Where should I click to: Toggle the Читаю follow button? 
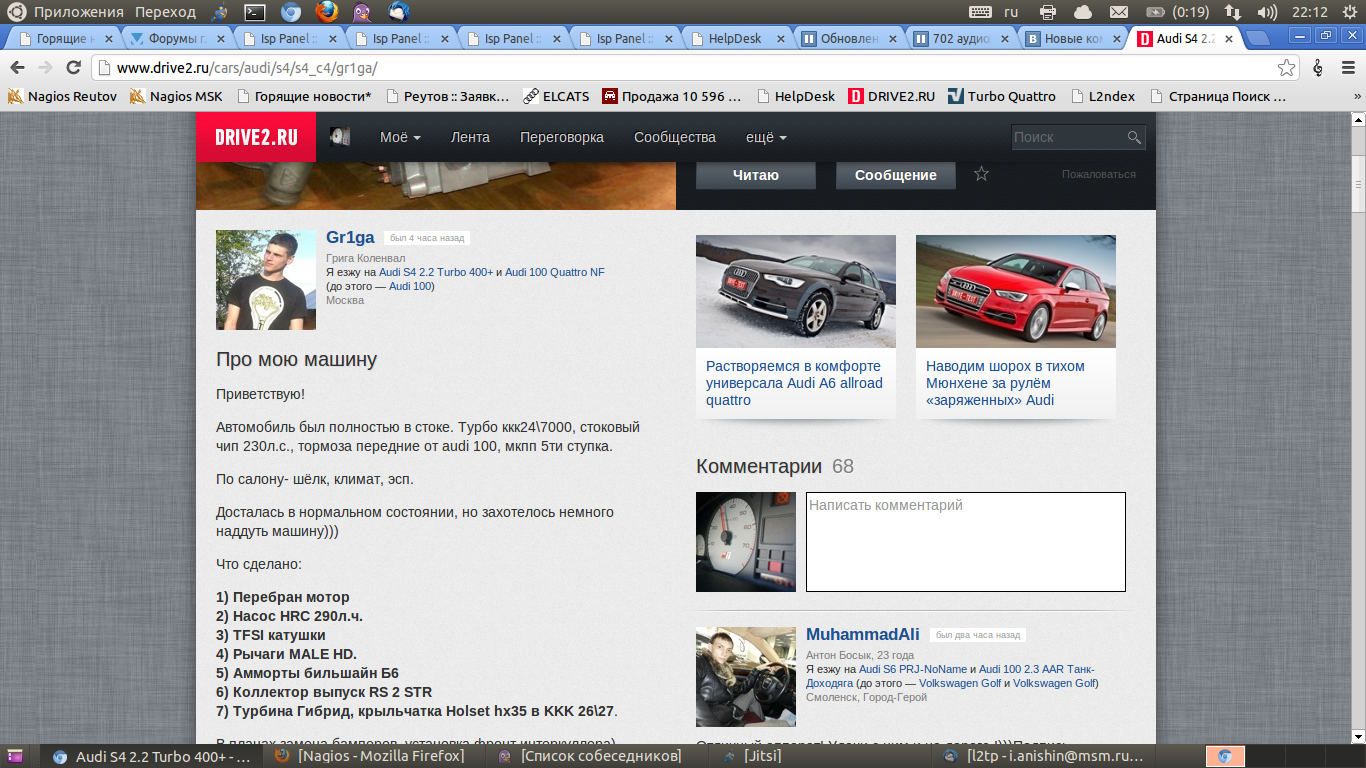[x=755, y=175]
